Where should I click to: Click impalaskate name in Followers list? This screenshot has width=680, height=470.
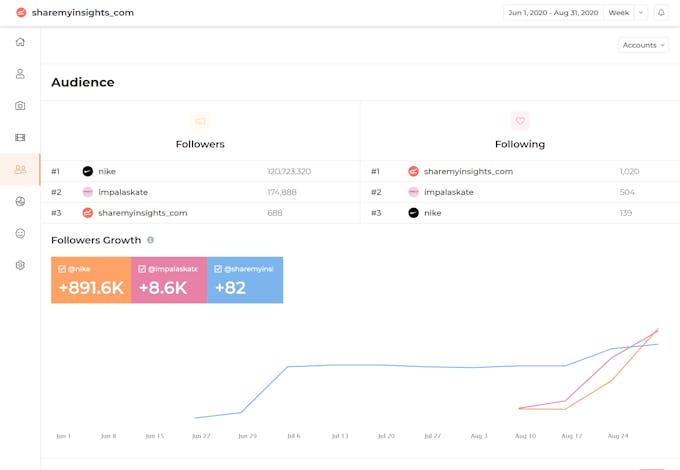123,192
